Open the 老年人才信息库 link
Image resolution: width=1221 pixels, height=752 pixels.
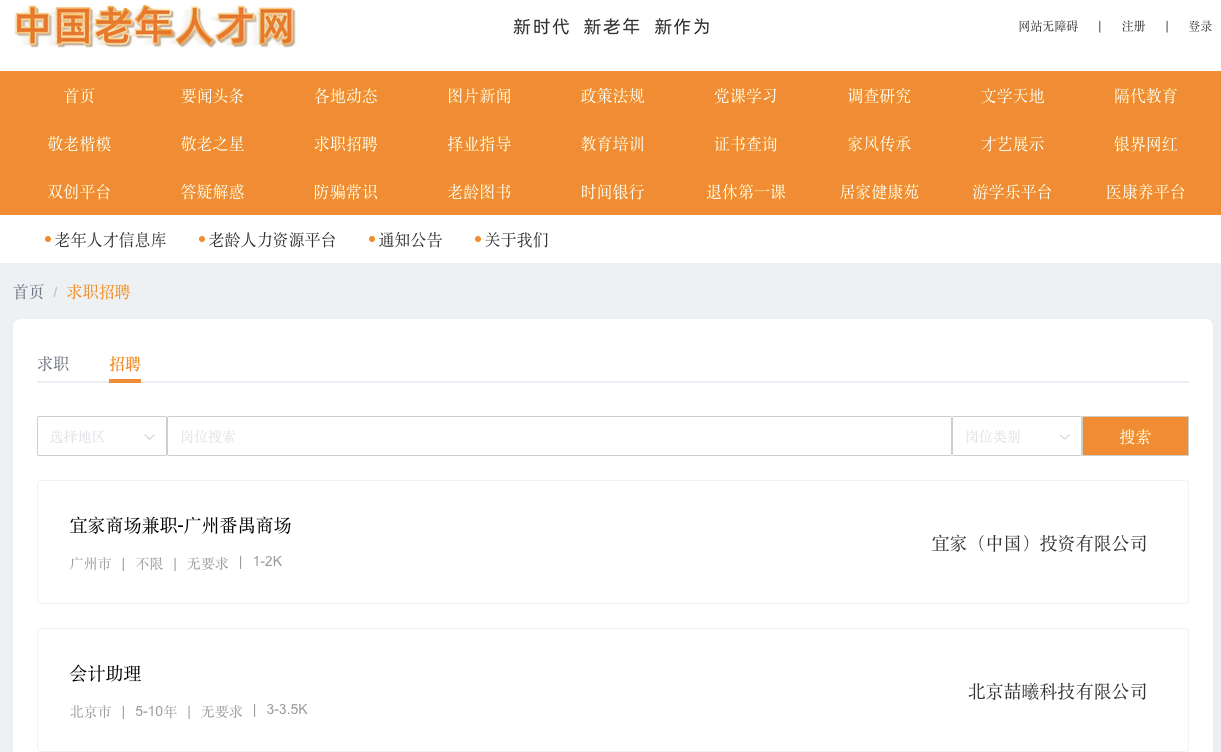click(110, 240)
